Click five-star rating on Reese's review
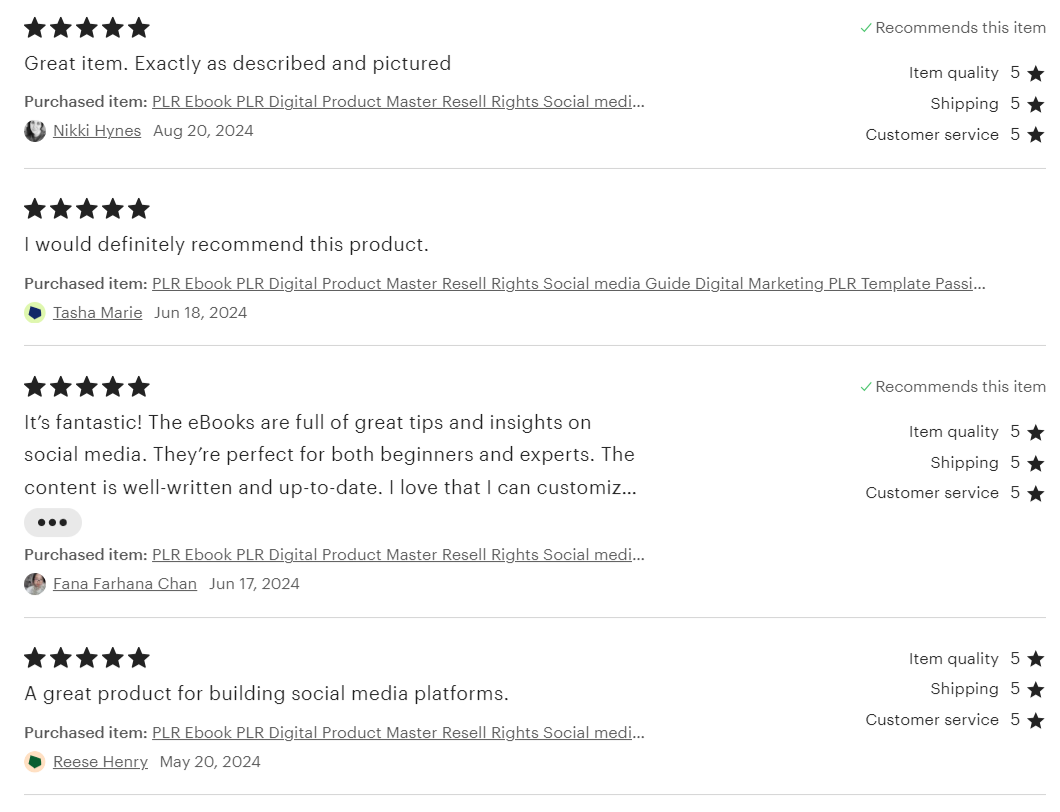This screenshot has height=812, width=1060. tap(87, 657)
